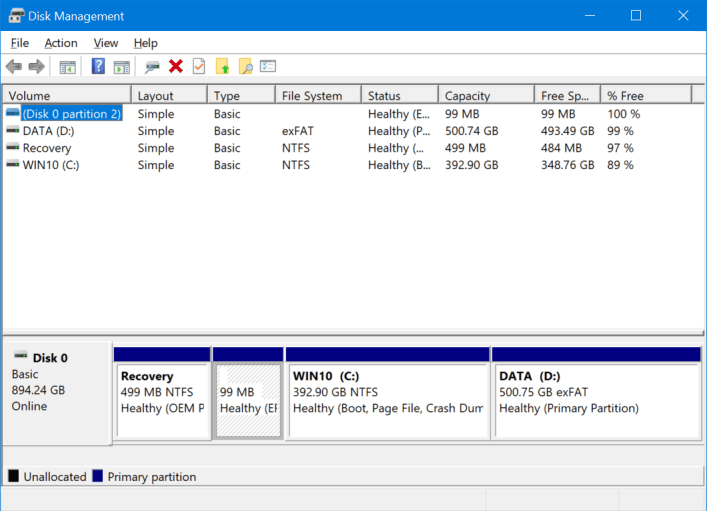Sort by the File System column header
This screenshot has width=707, height=511.
(318, 96)
